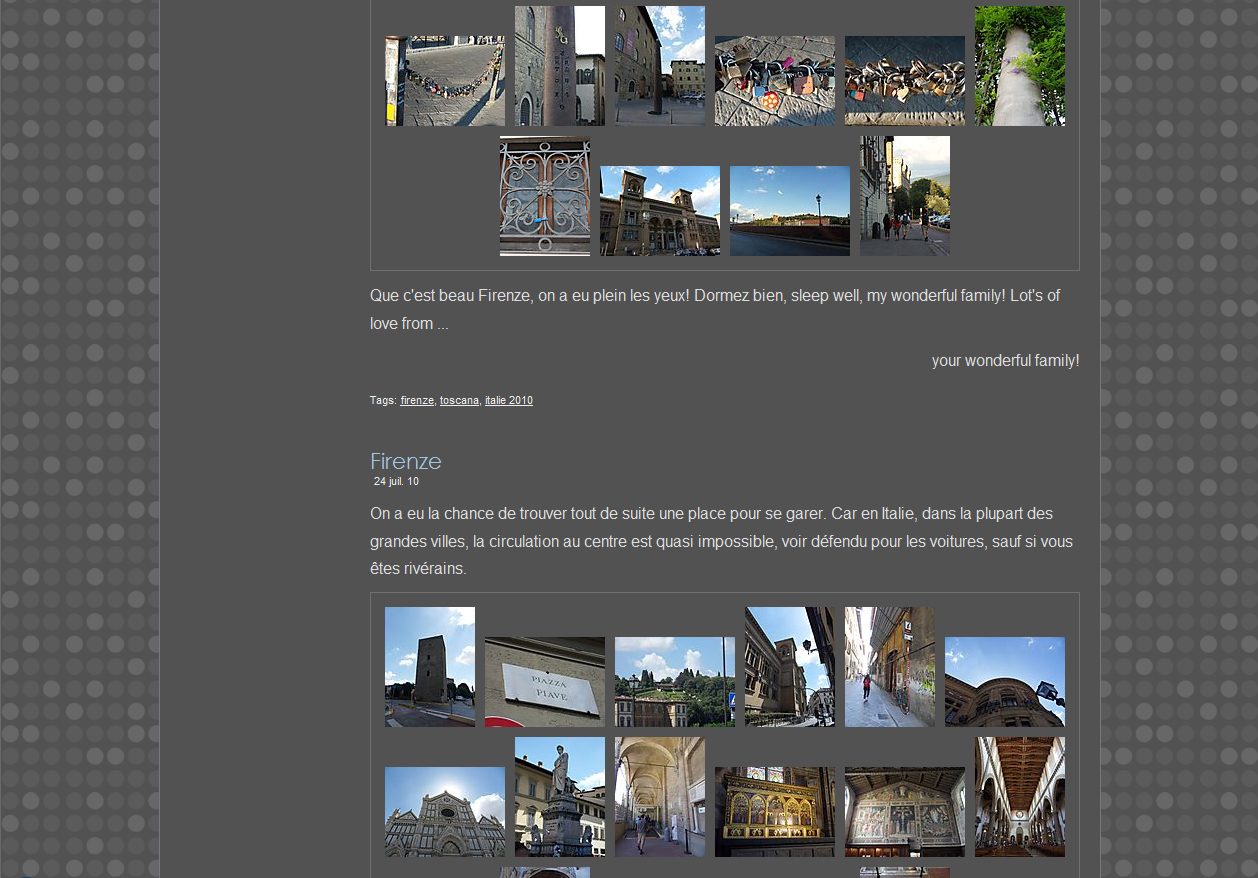
Task: Open the Santa Croce church facade photo
Action: 444,811
